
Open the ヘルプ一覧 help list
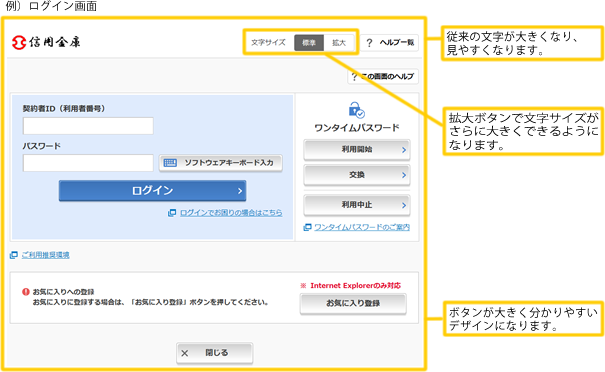tap(389, 42)
